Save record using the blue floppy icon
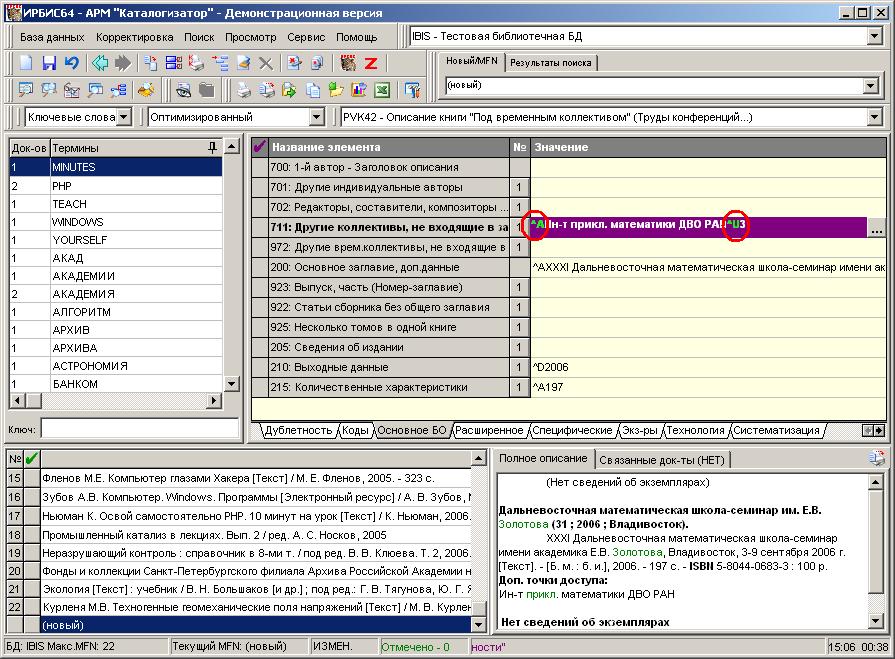This screenshot has height=659, width=895. [x=49, y=62]
